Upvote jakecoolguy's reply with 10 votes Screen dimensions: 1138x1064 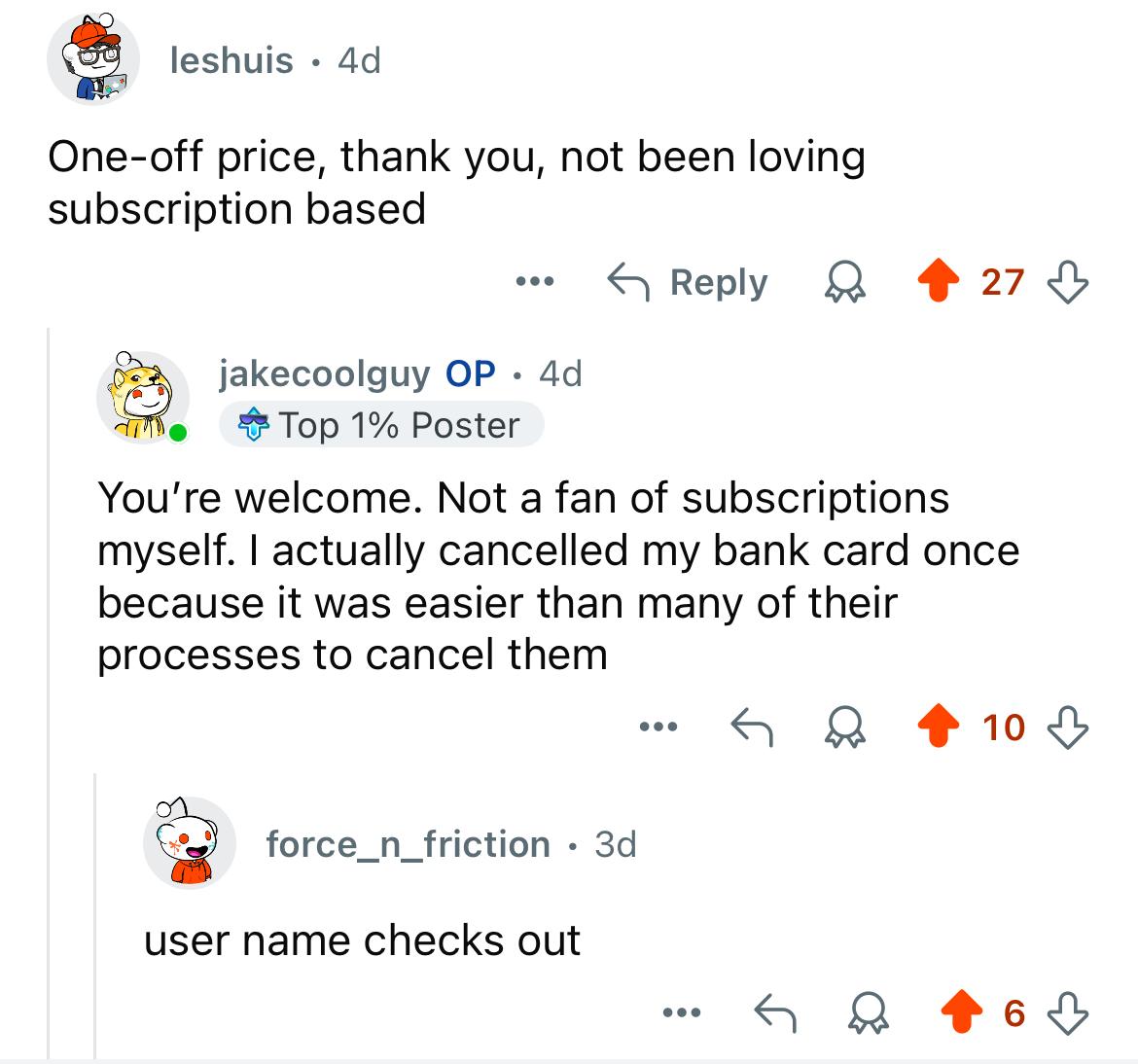click(x=939, y=726)
